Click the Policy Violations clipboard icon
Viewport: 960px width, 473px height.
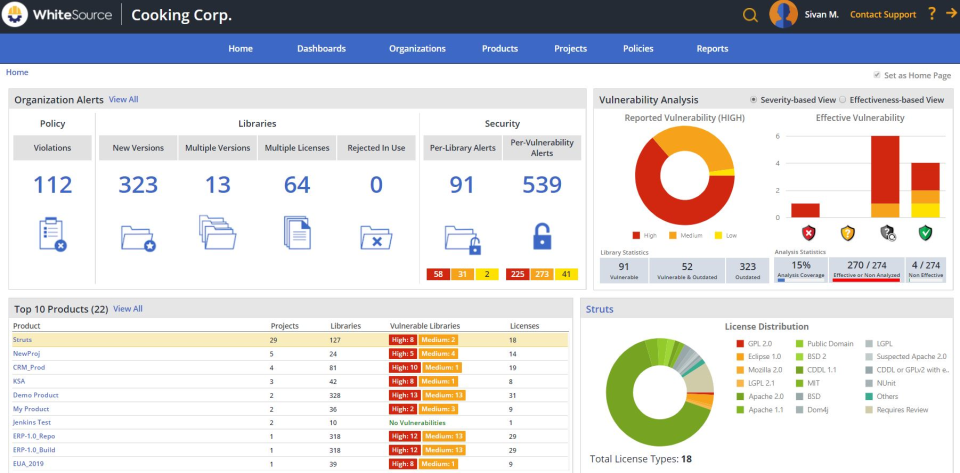pos(52,234)
